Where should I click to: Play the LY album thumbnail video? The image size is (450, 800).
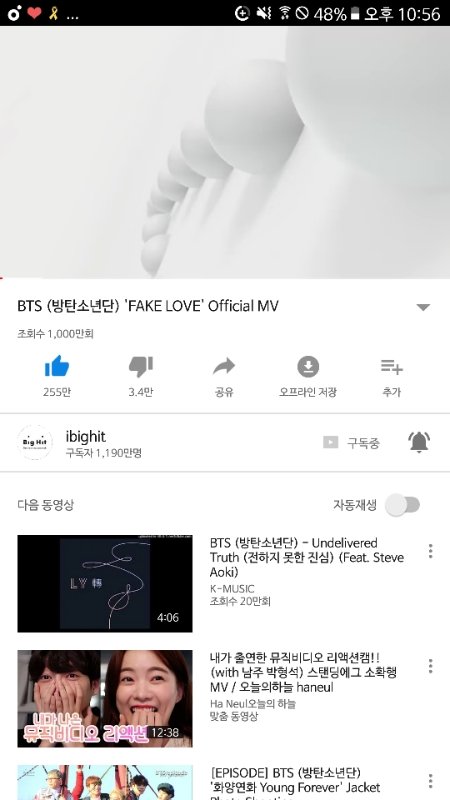point(105,584)
